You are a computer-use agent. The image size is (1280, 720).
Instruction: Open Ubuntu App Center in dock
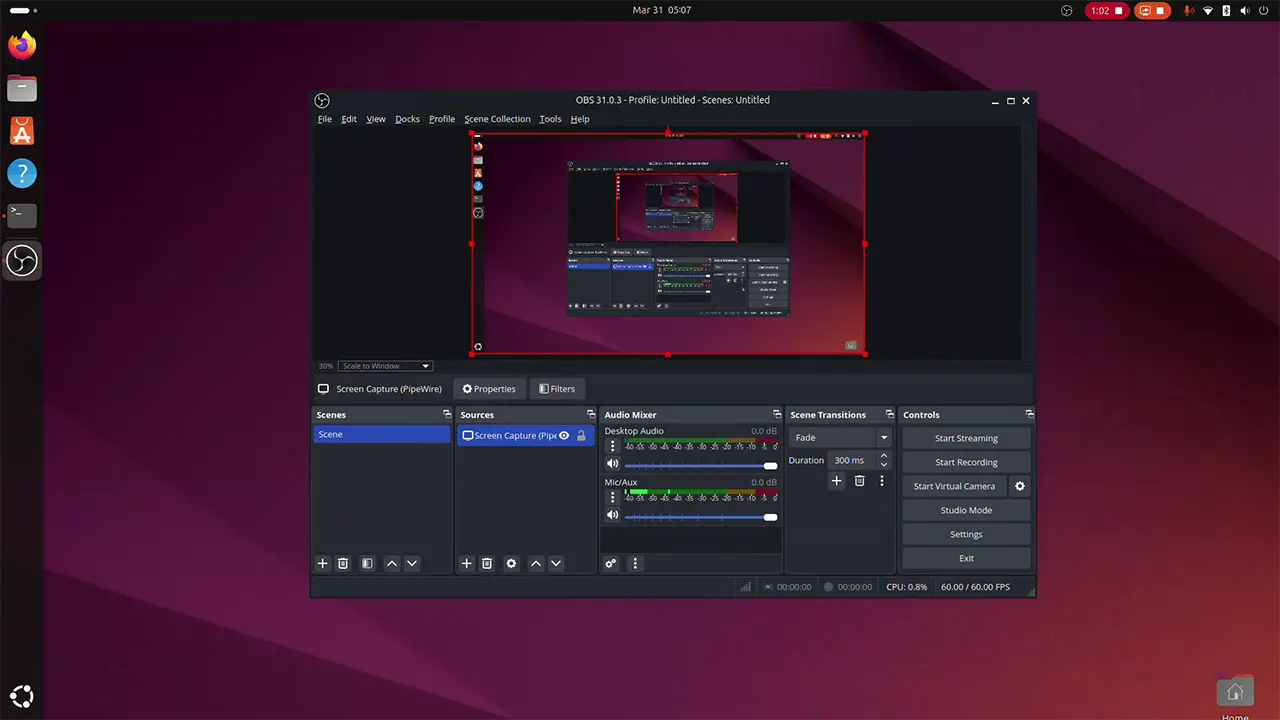tap(22, 131)
